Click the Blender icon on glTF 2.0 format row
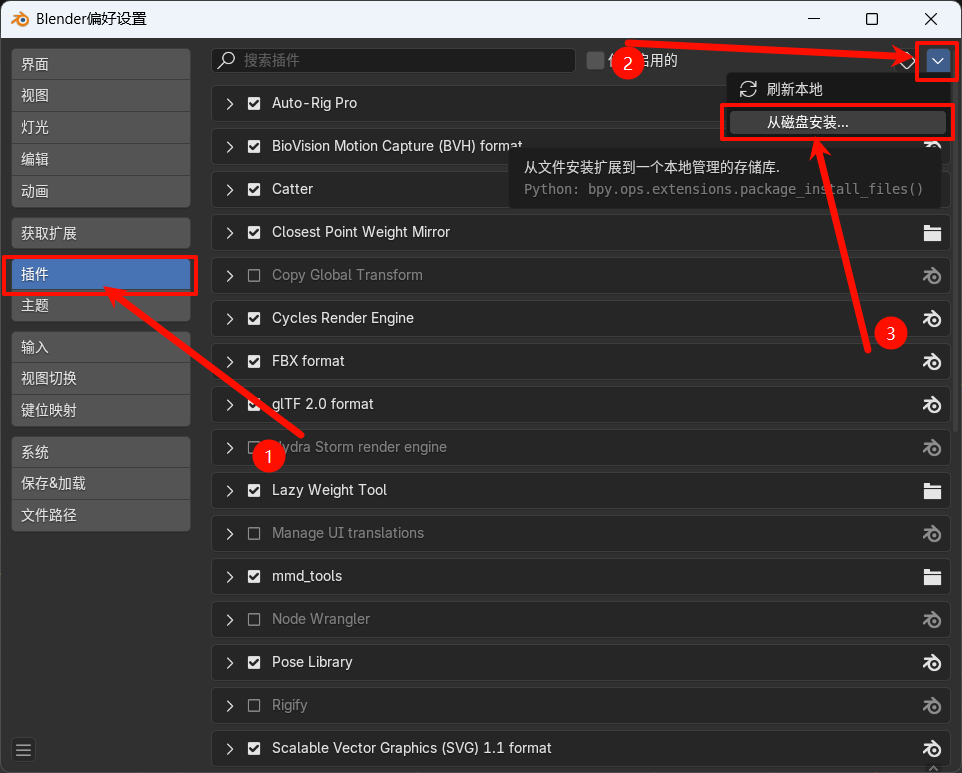The width and height of the screenshot is (962, 773). click(x=932, y=404)
